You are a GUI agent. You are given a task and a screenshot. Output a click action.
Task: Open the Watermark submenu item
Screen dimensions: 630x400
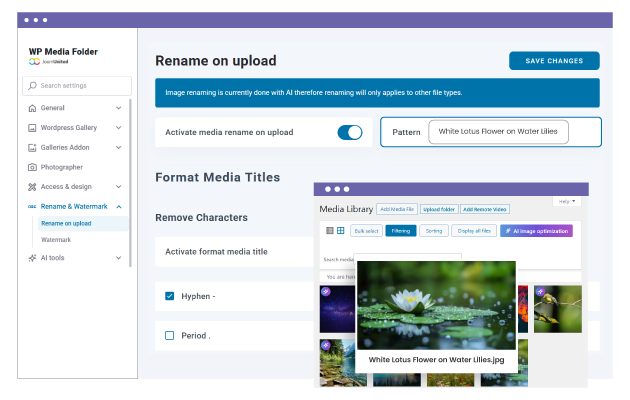[56, 240]
